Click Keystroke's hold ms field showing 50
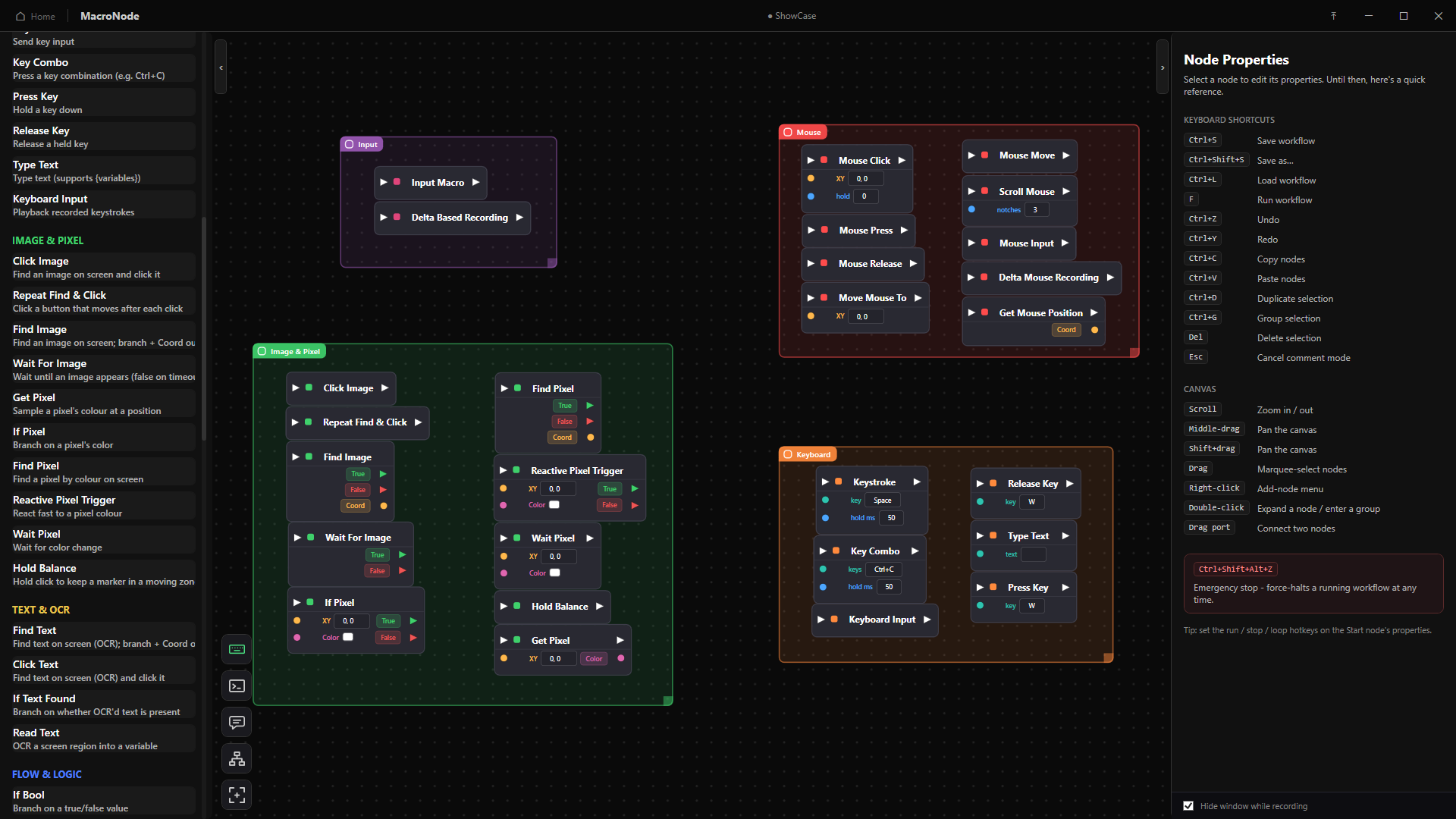1456x819 pixels. [891, 518]
